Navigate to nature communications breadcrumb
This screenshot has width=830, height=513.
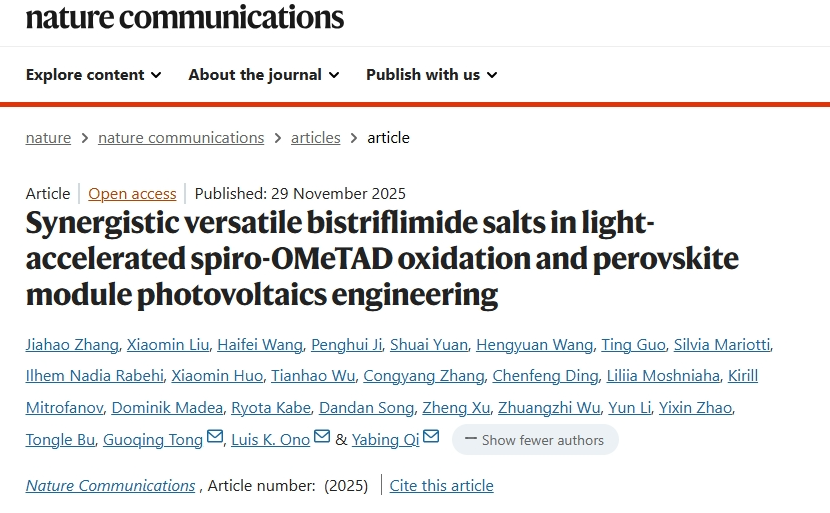tap(181, 138)
